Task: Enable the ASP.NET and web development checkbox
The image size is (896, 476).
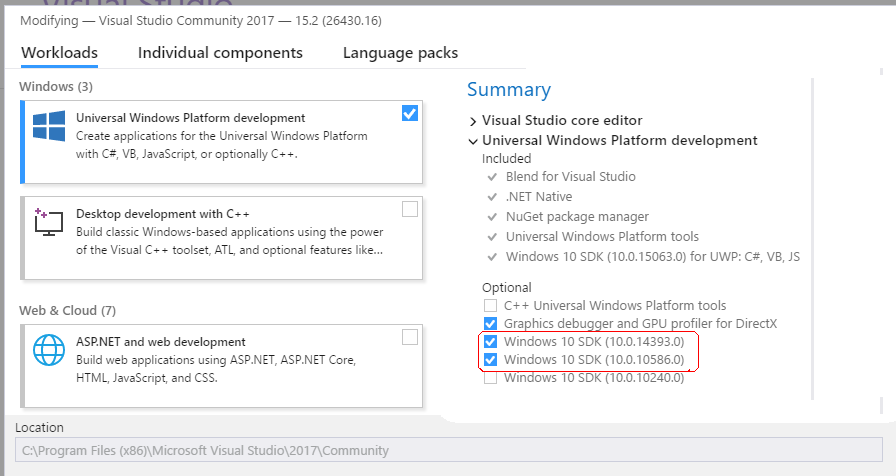Action: (410, 337)
